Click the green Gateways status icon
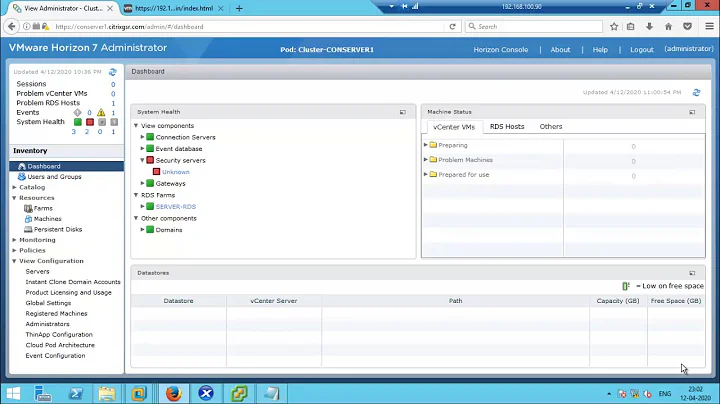720x404 pixels. (x=150, y=183)
